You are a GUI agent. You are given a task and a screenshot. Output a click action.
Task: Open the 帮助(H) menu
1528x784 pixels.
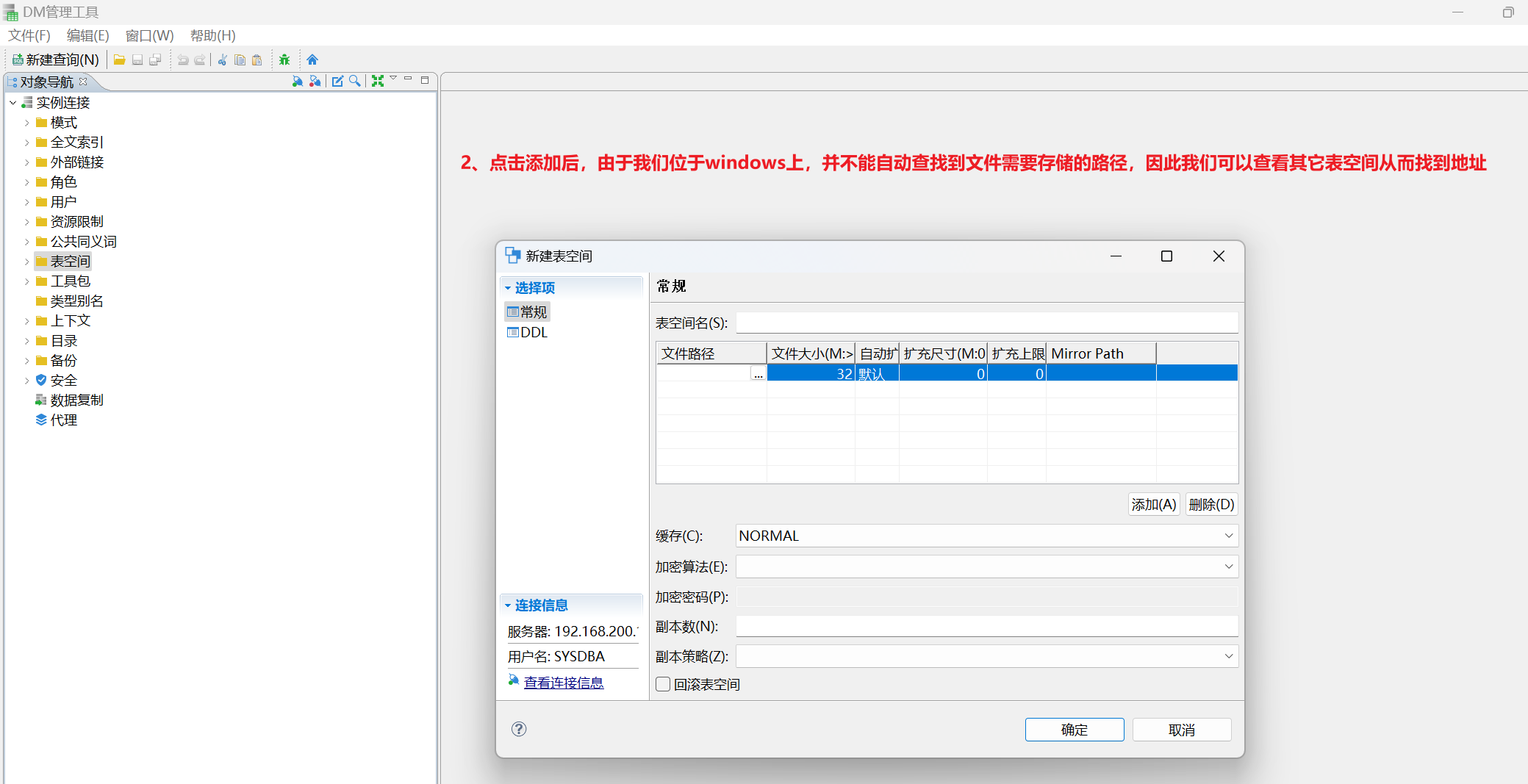pos(212,35)
